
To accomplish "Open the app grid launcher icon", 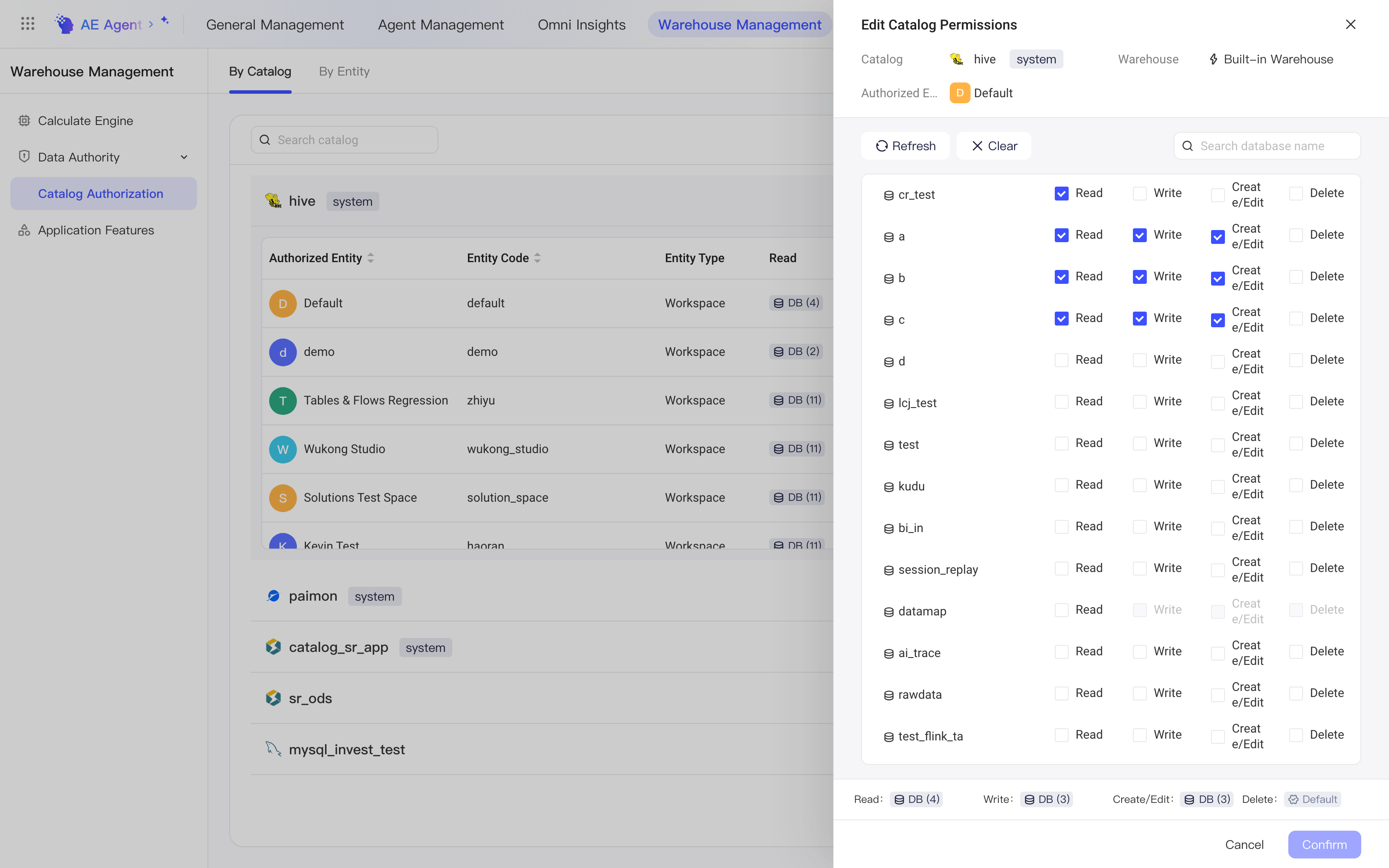I will 27,24.
